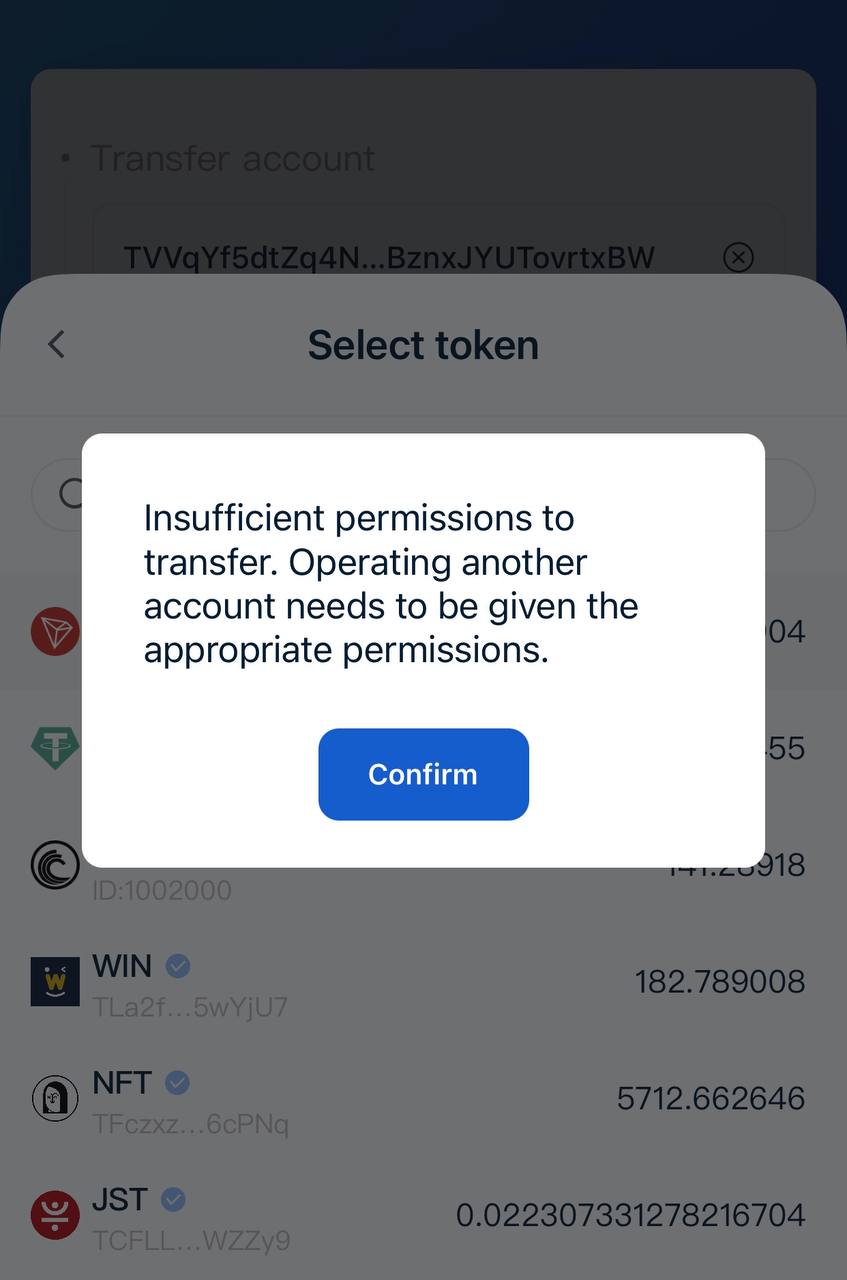The height and width of the screenshot is (1280, 847).
Task: Tap the Confirm button in the dialog
Action: pyautogui.click(x=423, y=774)
